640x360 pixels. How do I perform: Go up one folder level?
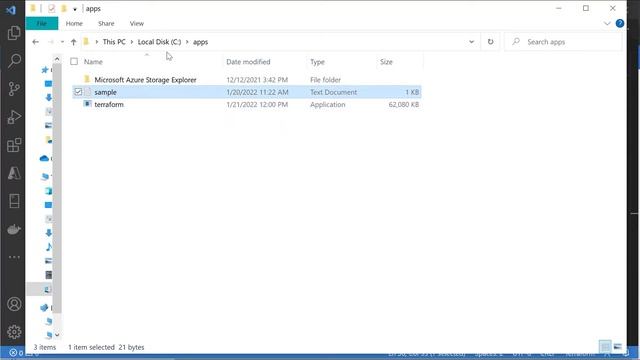(x=73, y=42)
